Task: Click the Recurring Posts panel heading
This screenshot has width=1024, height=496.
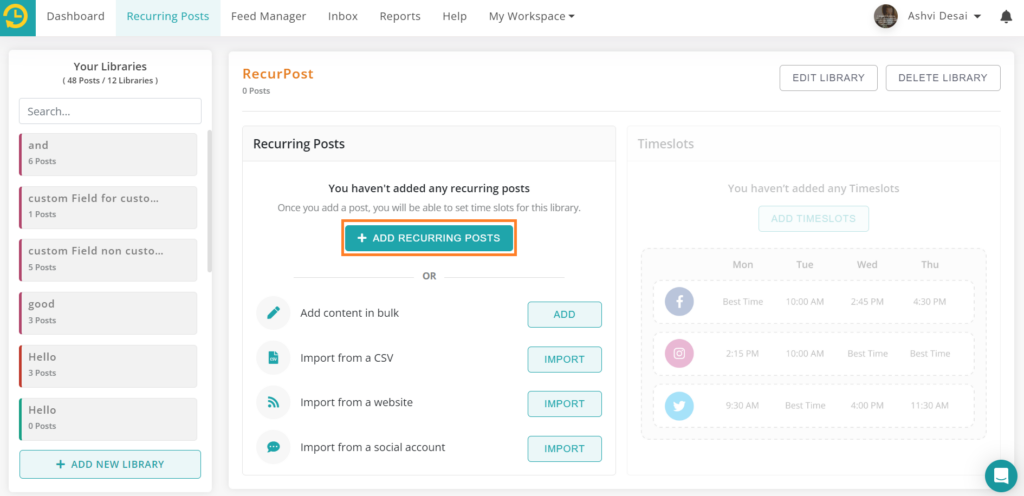Action: point(299,144)
